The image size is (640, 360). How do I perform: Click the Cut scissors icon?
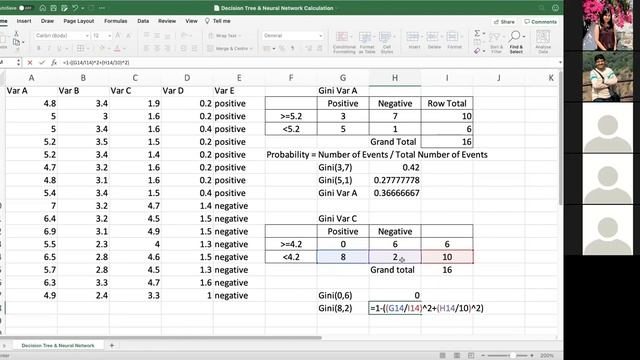(16, 33)
